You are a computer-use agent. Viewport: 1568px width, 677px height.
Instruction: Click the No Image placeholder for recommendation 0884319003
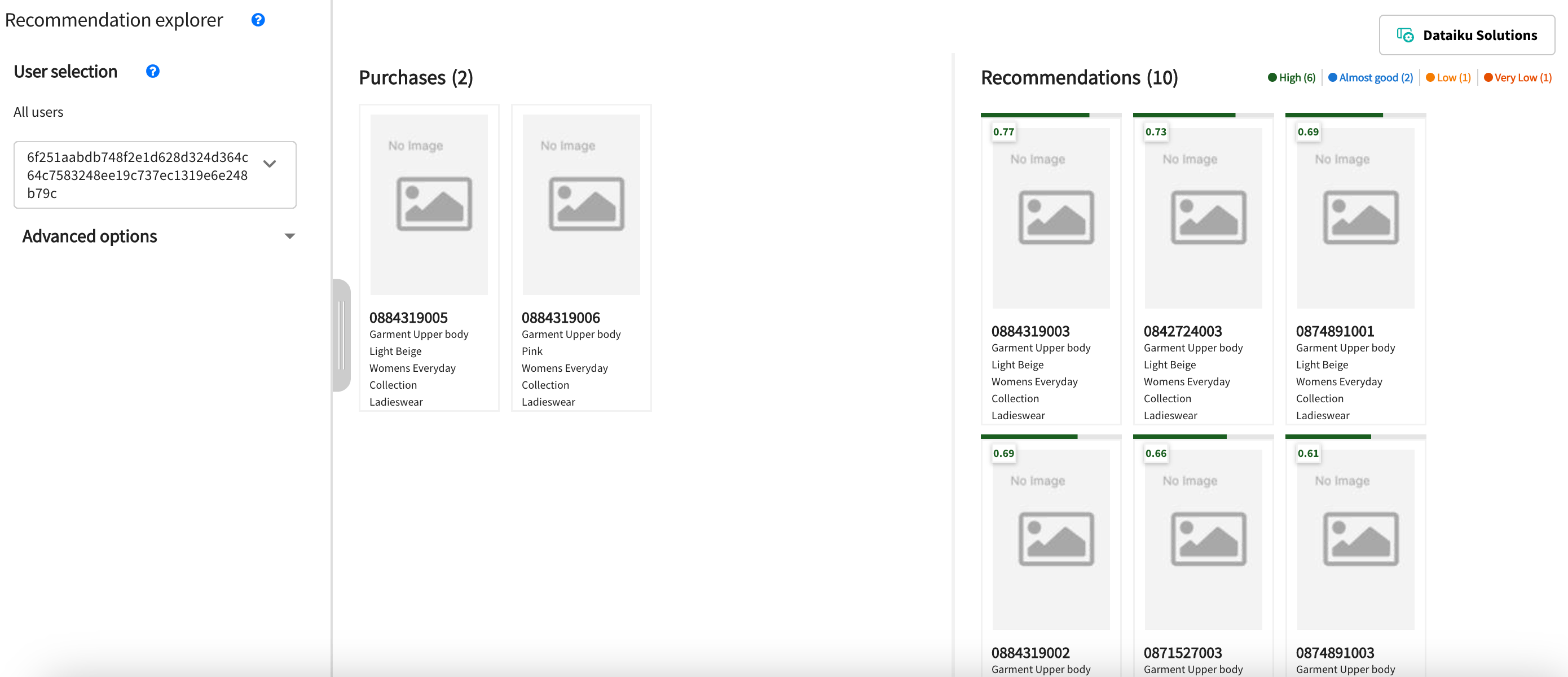1051,218
